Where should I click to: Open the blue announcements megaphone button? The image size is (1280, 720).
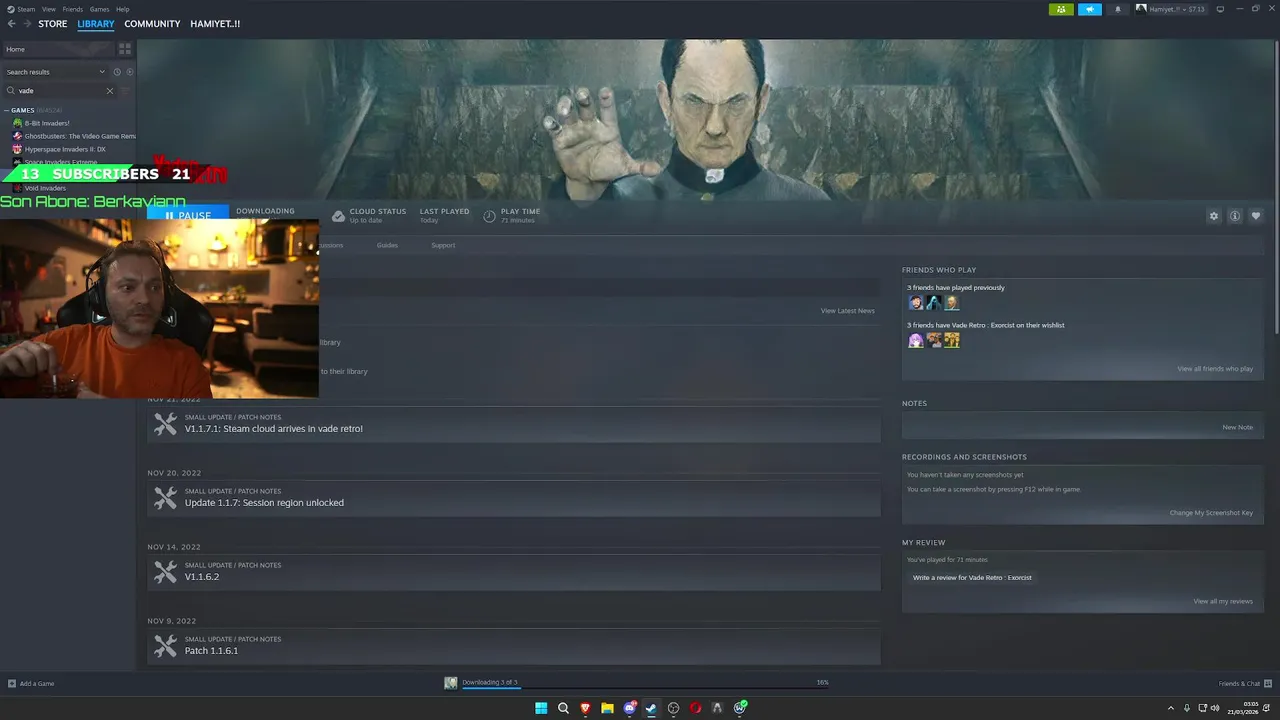[x=1090, y=9]
